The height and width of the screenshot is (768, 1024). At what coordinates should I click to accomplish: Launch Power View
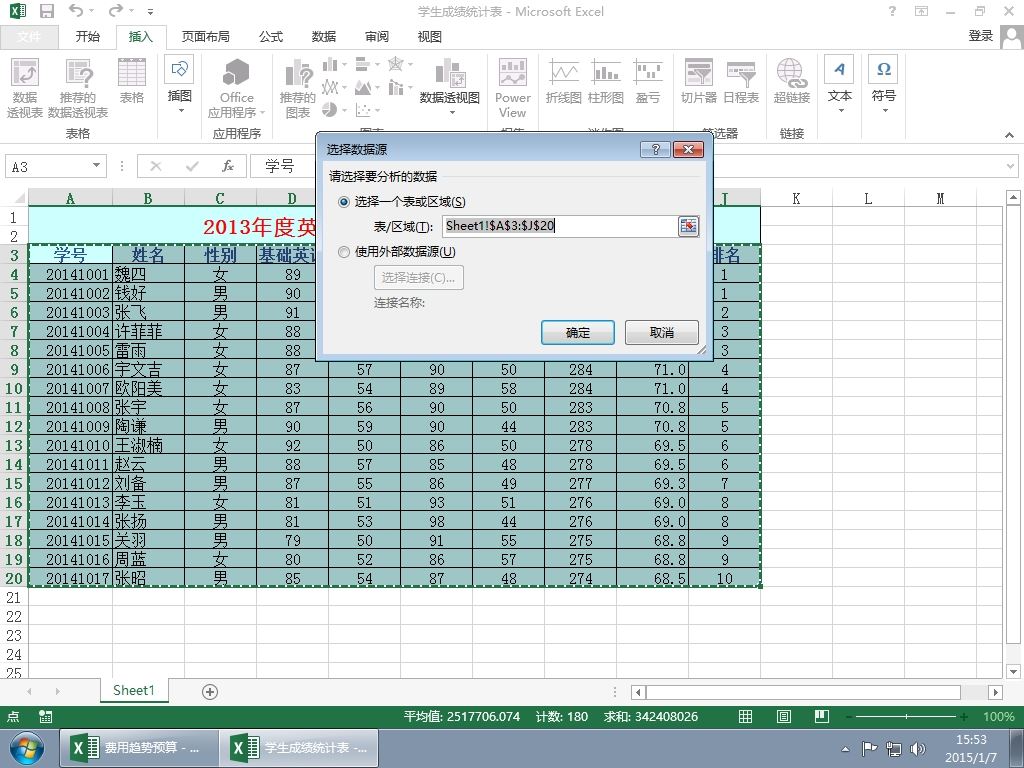pos(513,88)
